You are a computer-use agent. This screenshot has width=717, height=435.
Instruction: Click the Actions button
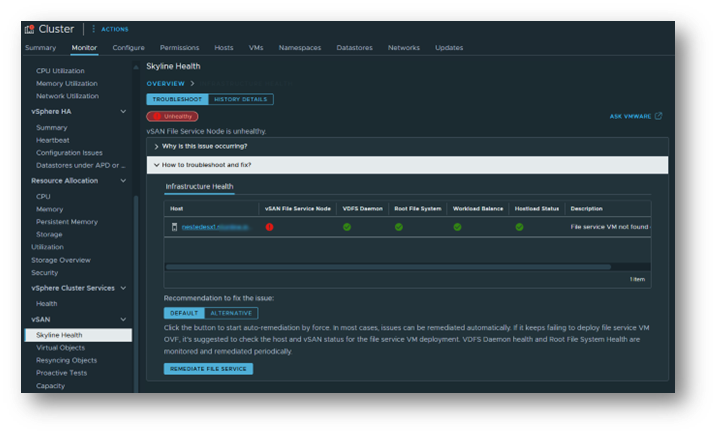click(x=115, y=29)
